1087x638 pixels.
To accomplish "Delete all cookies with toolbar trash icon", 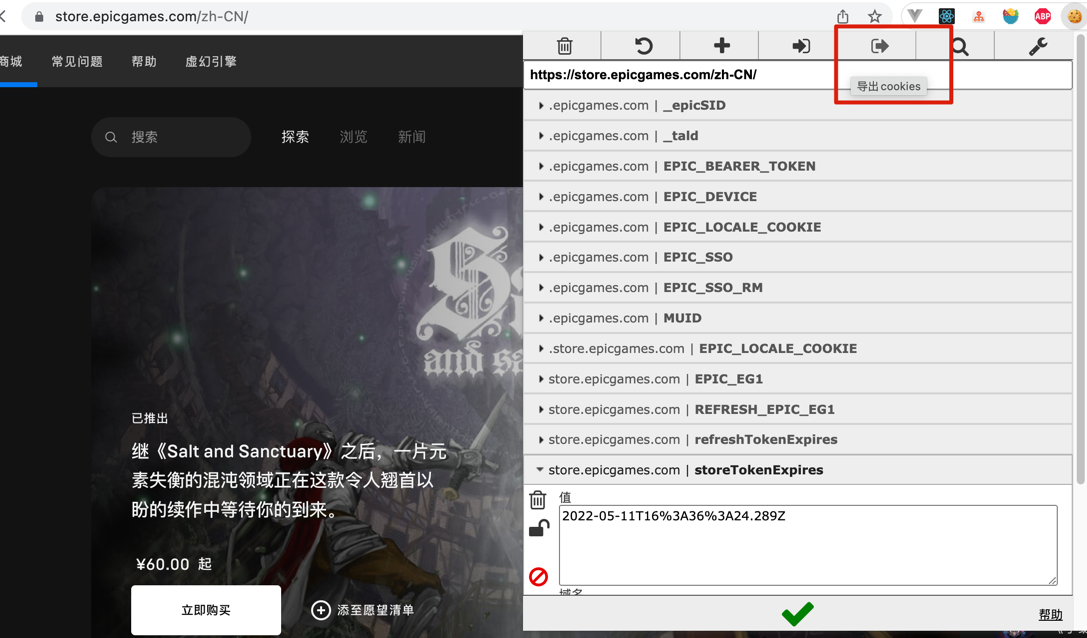I will 564,46.
